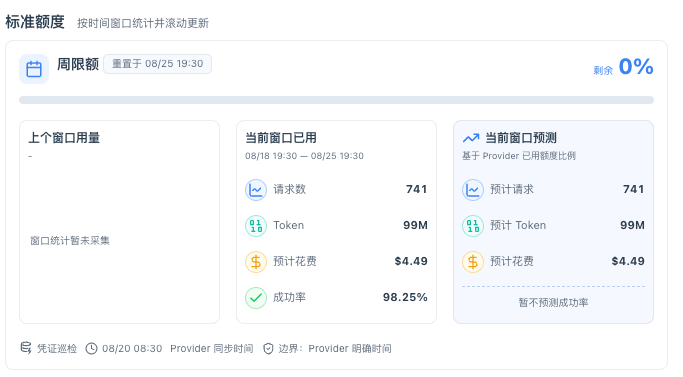Click the 08/20 08:30 timestamp
This screenshot has width=683, height=377.
point(132,349)
